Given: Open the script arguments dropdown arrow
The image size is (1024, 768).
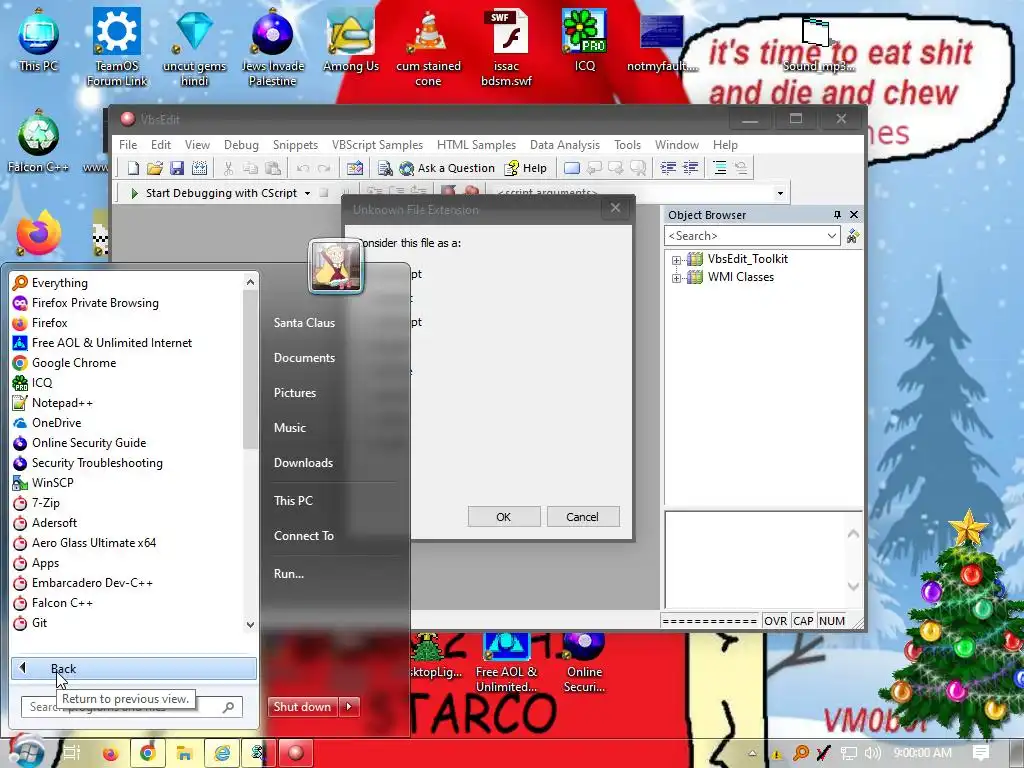Looking at the screenshot, I should [x=780, y=193].
